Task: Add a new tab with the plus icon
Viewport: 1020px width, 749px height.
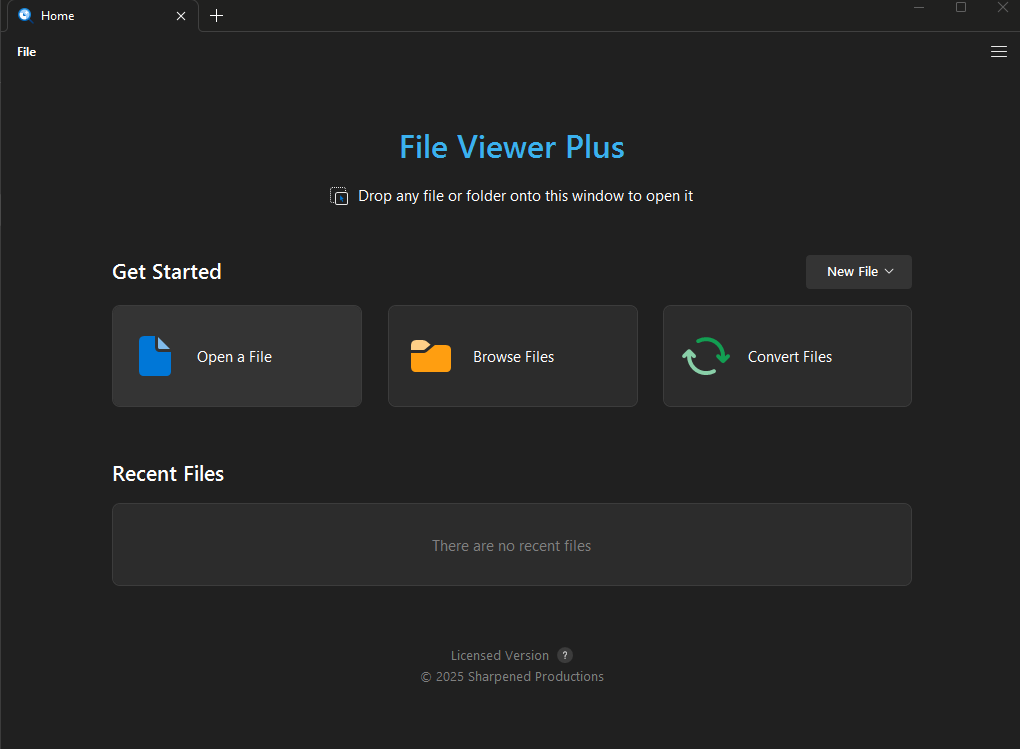Action: click(x=216, y=16)
